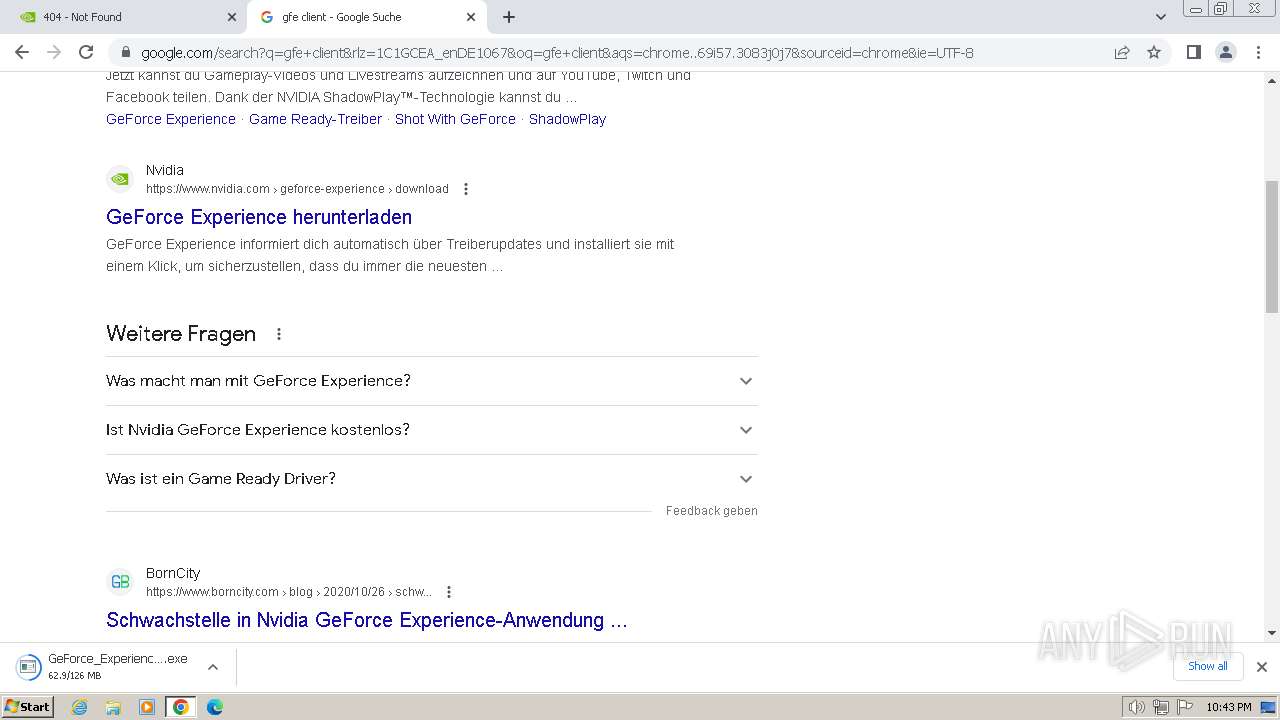The image size is (1280, 720).
Task: Launch Microsoft Edge from the taskbar
Action: 215,707
